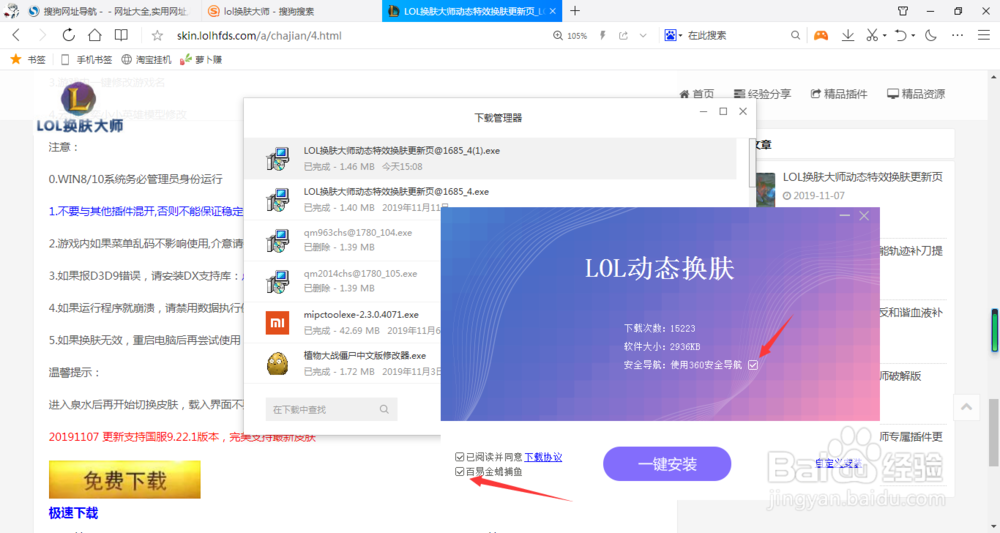
Task: Close the LOL动态换肤 installer window
Action: (x=864, y=216)
